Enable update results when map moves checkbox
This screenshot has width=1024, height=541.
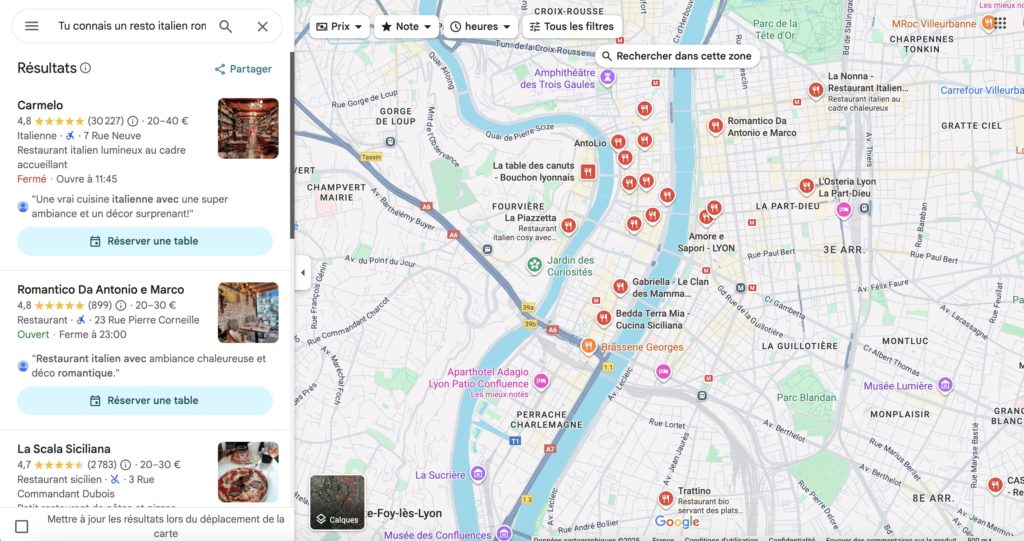tap(22, 526)
